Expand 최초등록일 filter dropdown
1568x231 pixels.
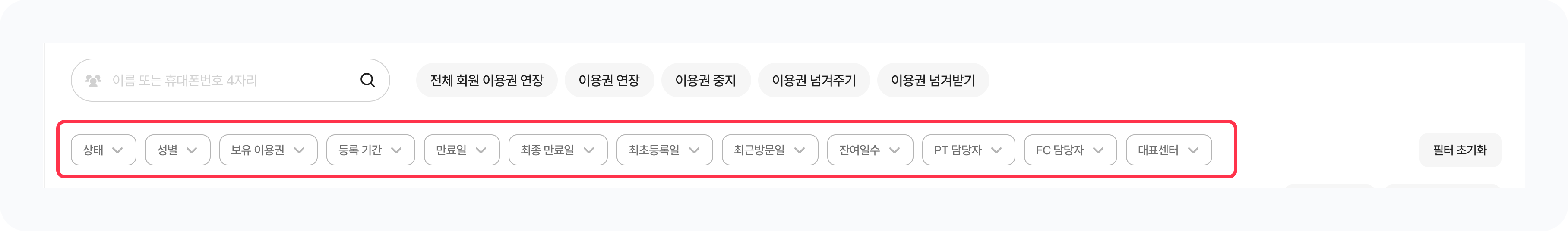664,150
